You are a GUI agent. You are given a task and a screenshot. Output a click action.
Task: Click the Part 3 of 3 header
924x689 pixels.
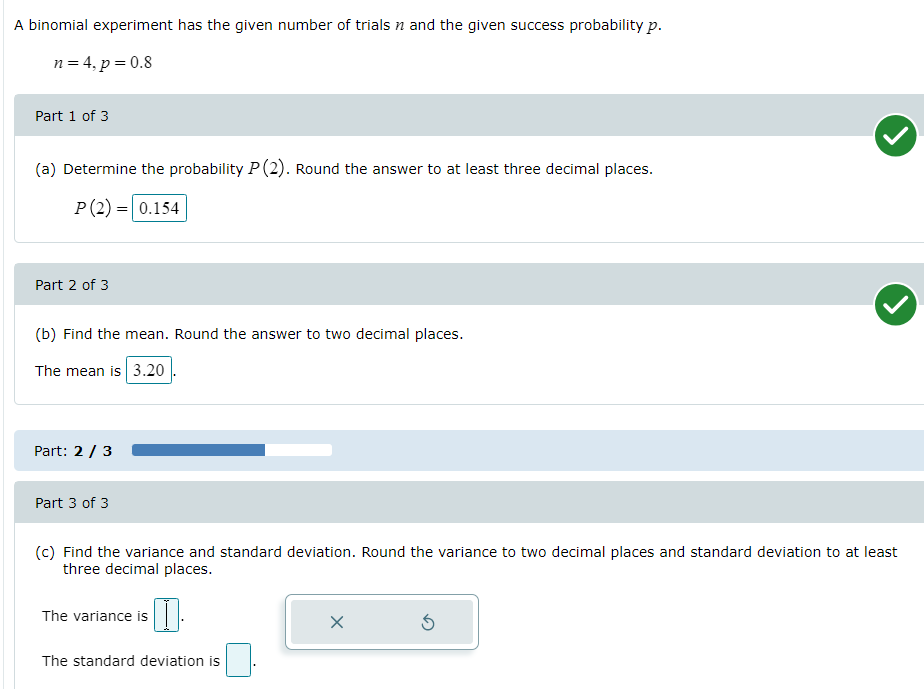(71, 502)
